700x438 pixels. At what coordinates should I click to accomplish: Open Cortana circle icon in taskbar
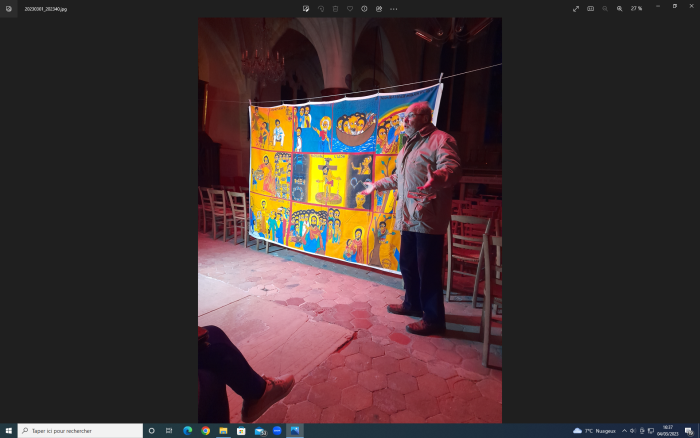151,430
